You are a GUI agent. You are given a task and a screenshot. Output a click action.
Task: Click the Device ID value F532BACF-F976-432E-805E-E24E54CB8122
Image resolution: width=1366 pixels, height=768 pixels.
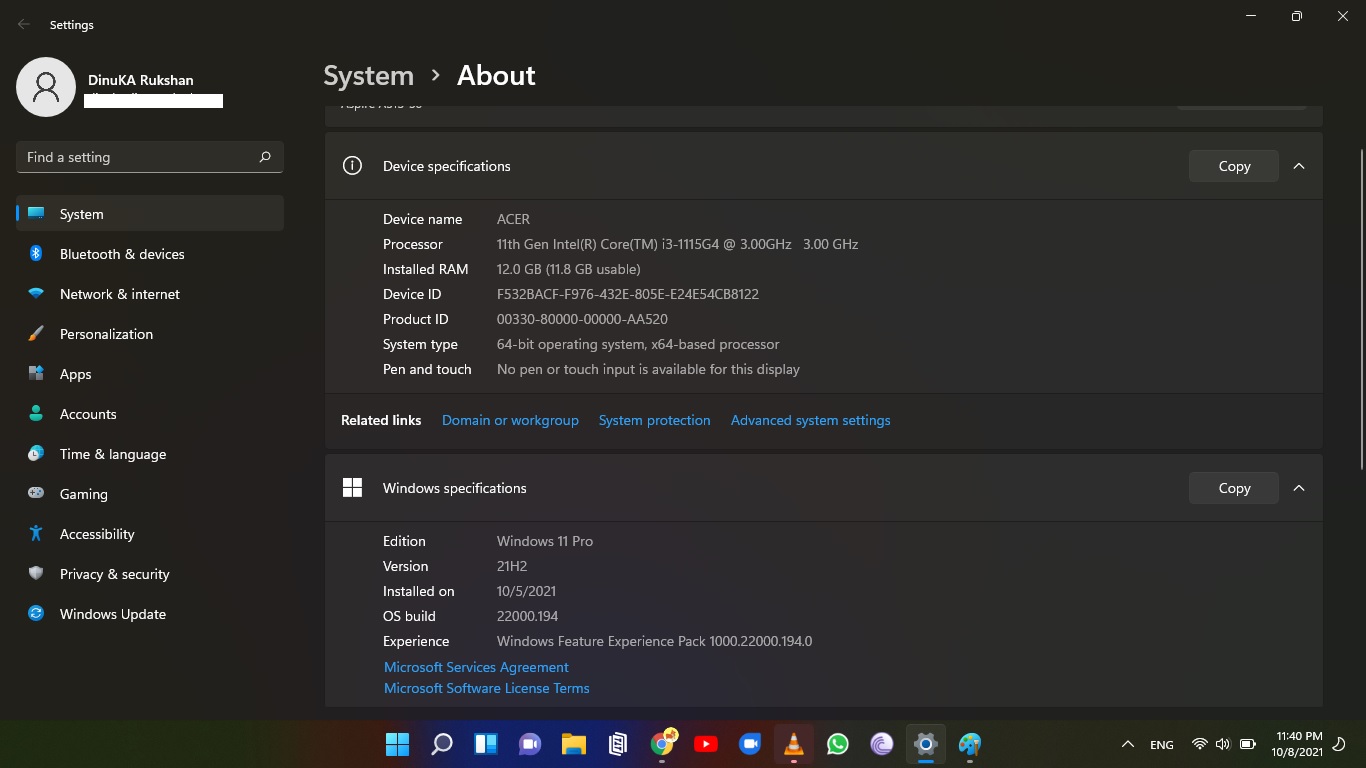point(628,294)
